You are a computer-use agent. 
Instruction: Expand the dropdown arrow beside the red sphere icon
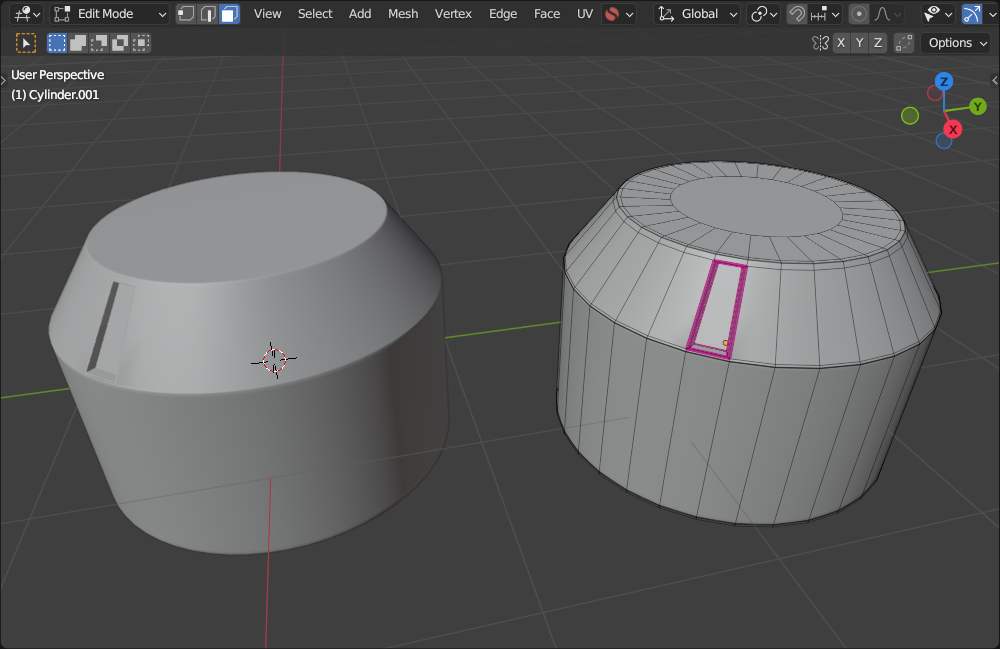click(629, 14)
